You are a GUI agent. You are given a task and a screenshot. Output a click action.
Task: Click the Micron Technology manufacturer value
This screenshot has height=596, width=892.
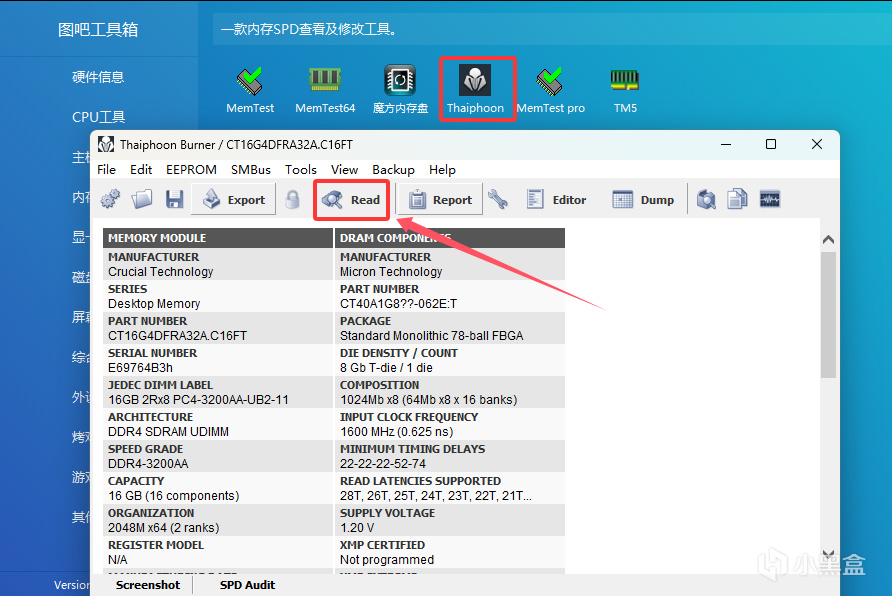click(x=391, y=272)
